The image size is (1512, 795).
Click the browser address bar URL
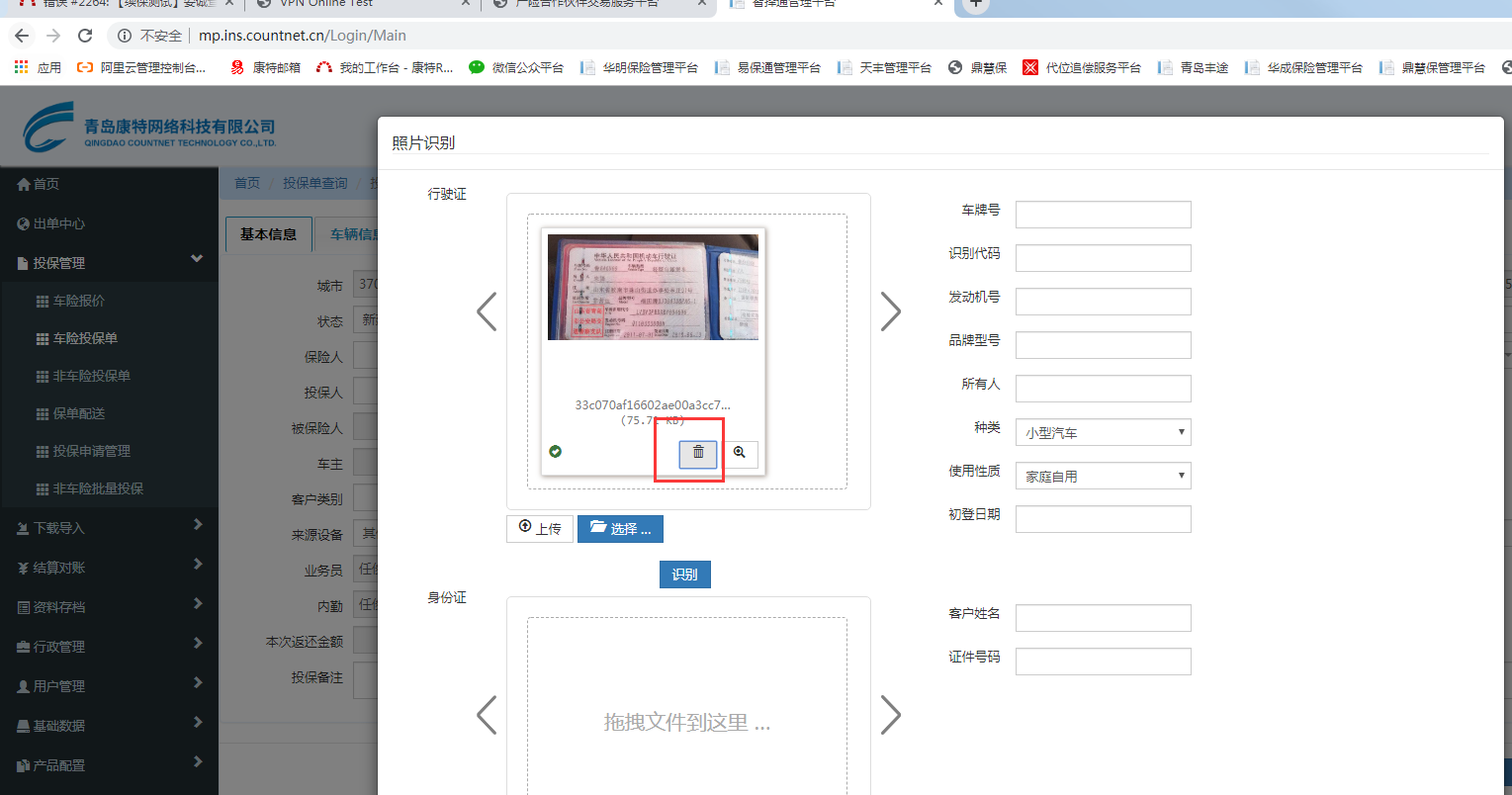tap(303, 36)
